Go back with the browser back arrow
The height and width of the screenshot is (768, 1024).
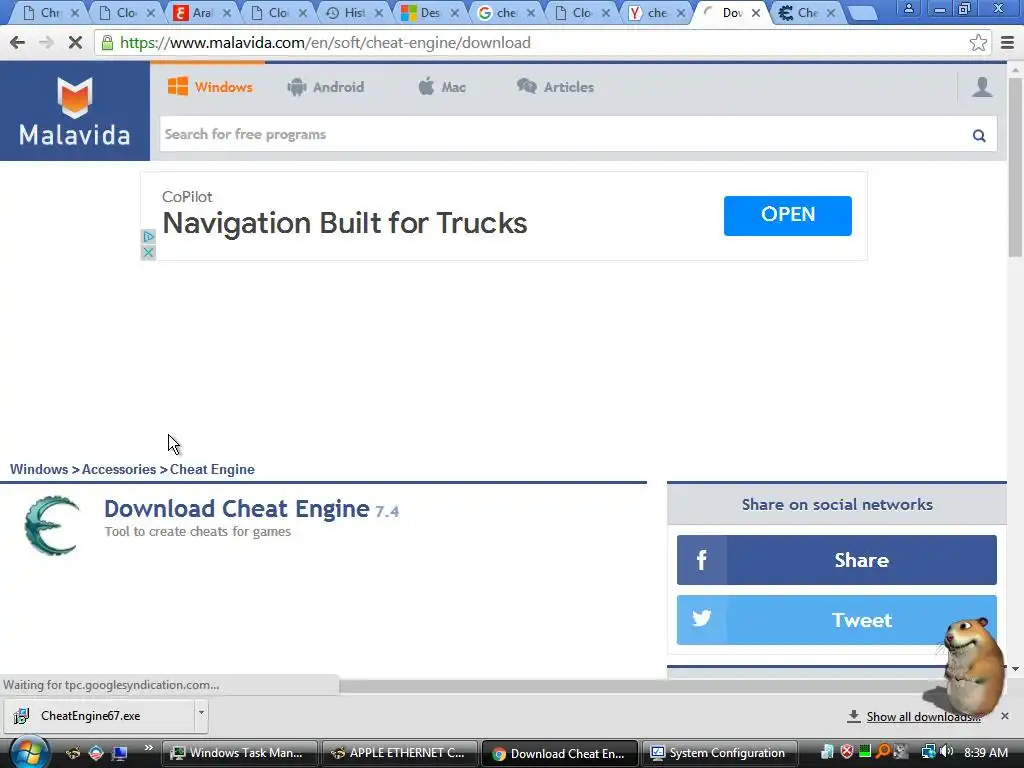coord(18,42)
